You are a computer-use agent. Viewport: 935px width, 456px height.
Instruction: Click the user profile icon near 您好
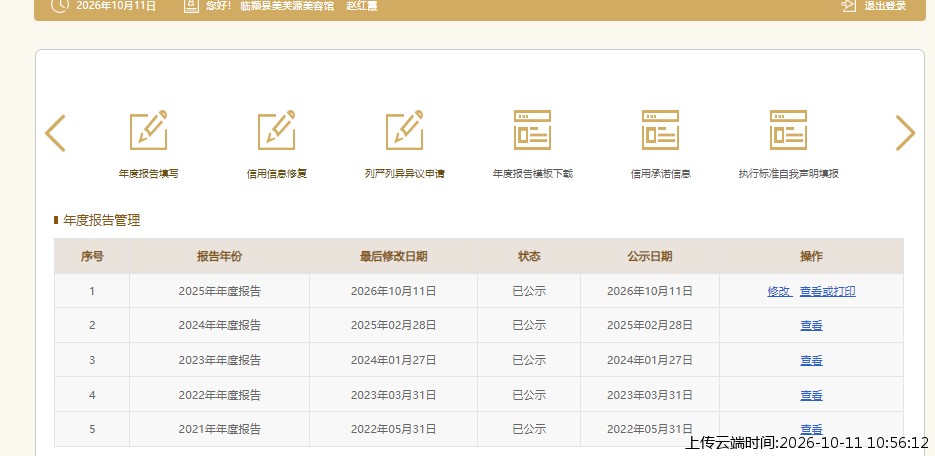191,6
